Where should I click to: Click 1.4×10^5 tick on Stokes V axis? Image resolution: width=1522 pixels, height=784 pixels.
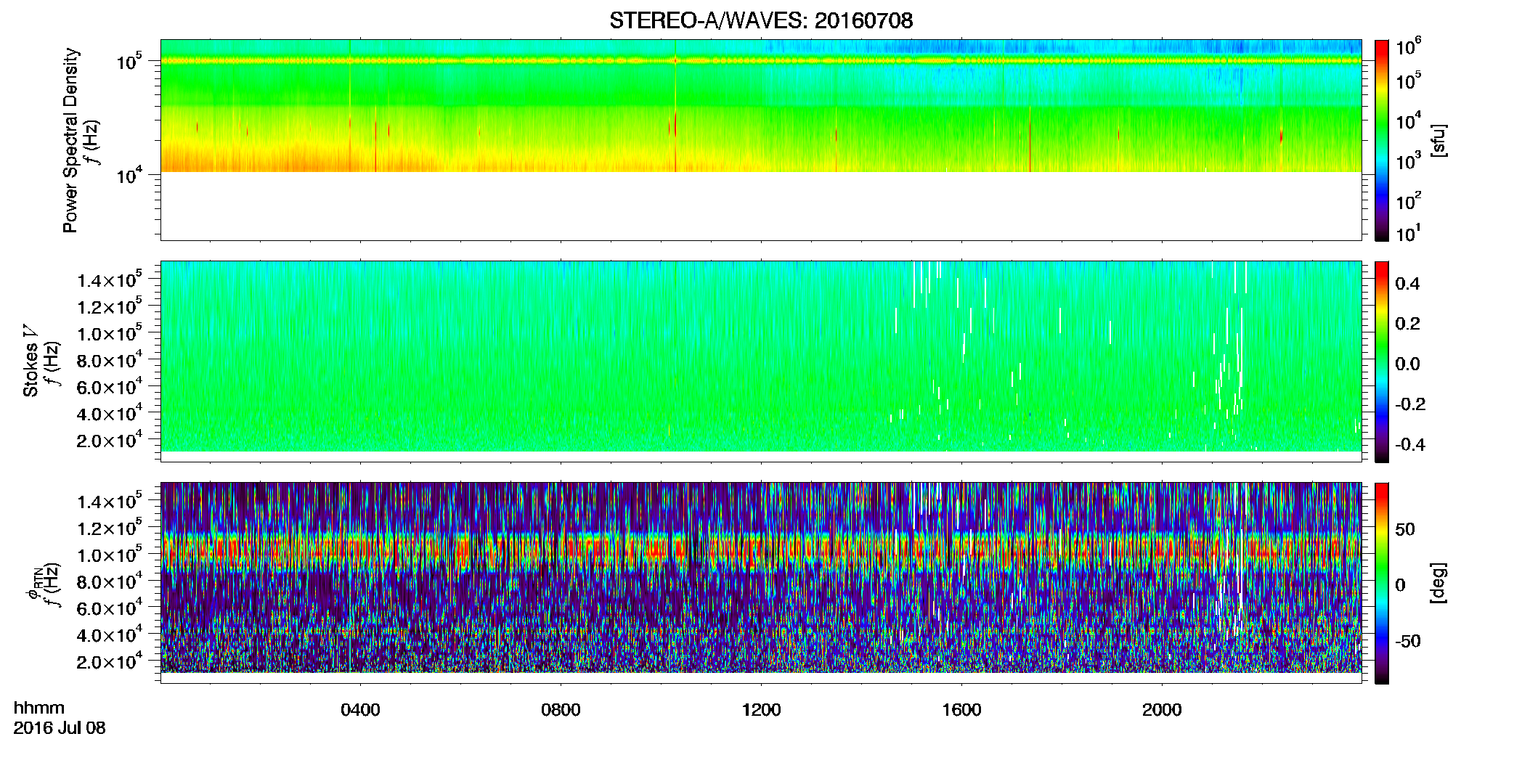coord(110,279)
